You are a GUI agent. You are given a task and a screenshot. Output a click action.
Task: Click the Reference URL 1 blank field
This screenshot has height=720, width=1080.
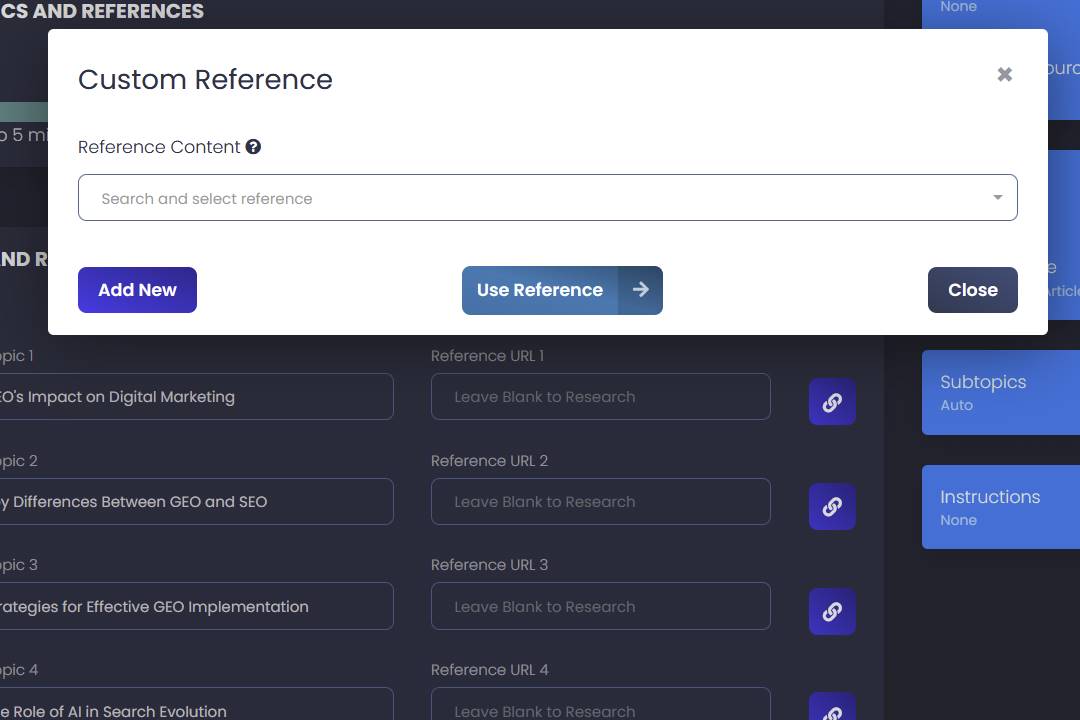[x=600, y=396]
